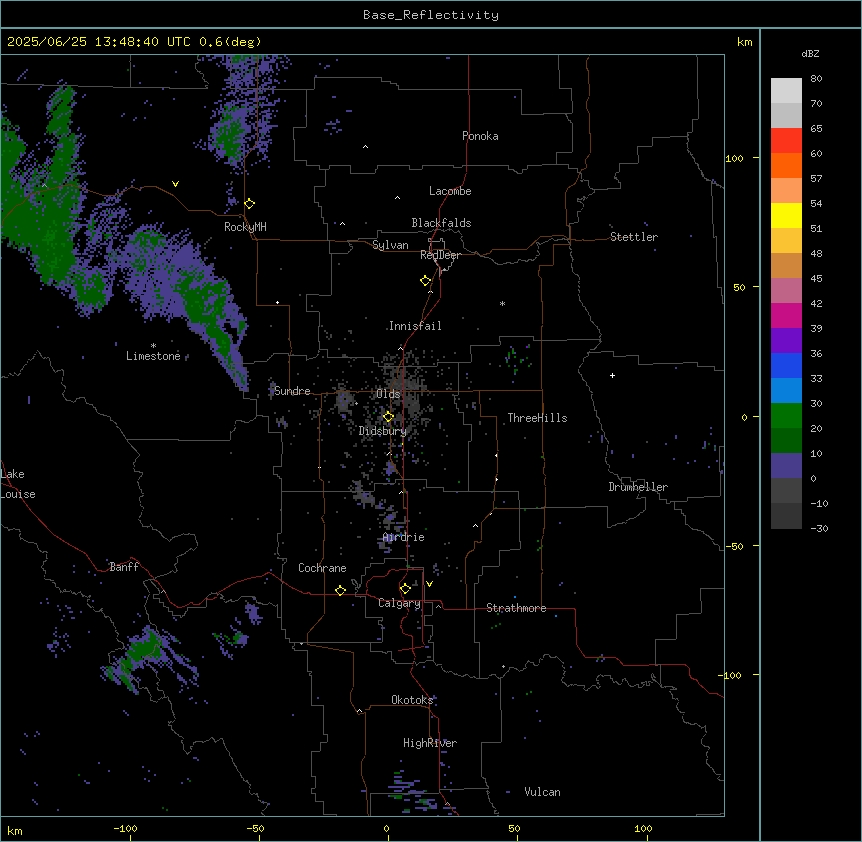This screenshot has height=842, width=862.
Task: Pick the green legend swatch between 30 and 20
Action: tap(786, 416)
